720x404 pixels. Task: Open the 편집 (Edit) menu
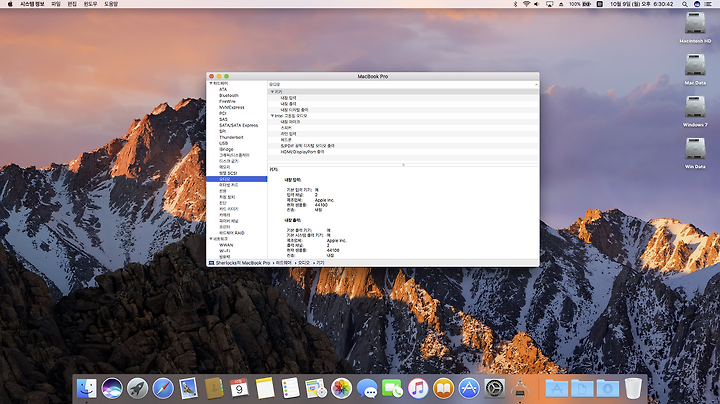tap(72, 4)
